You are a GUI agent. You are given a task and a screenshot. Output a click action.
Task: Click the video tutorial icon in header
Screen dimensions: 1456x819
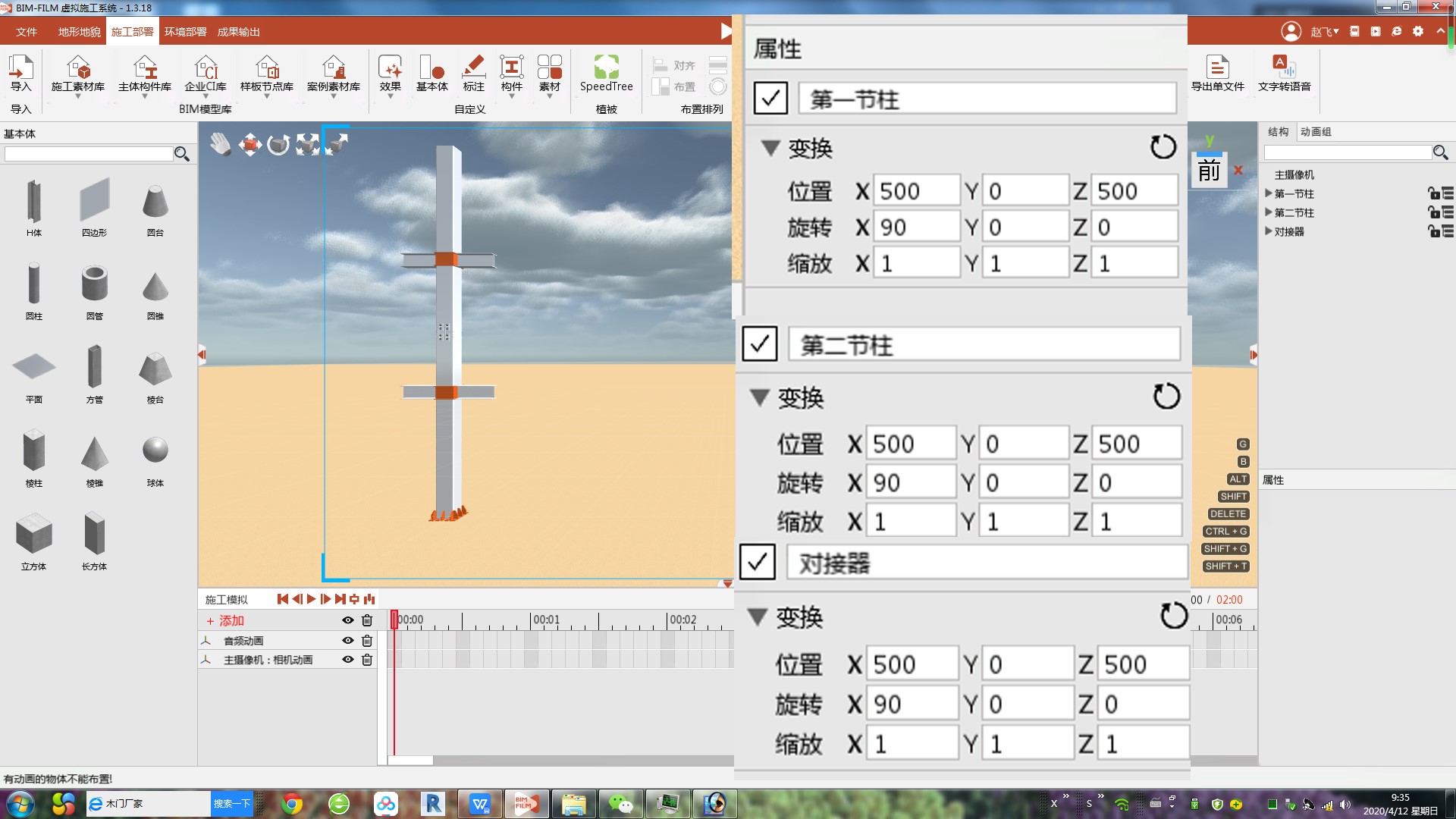point(1376,31)
